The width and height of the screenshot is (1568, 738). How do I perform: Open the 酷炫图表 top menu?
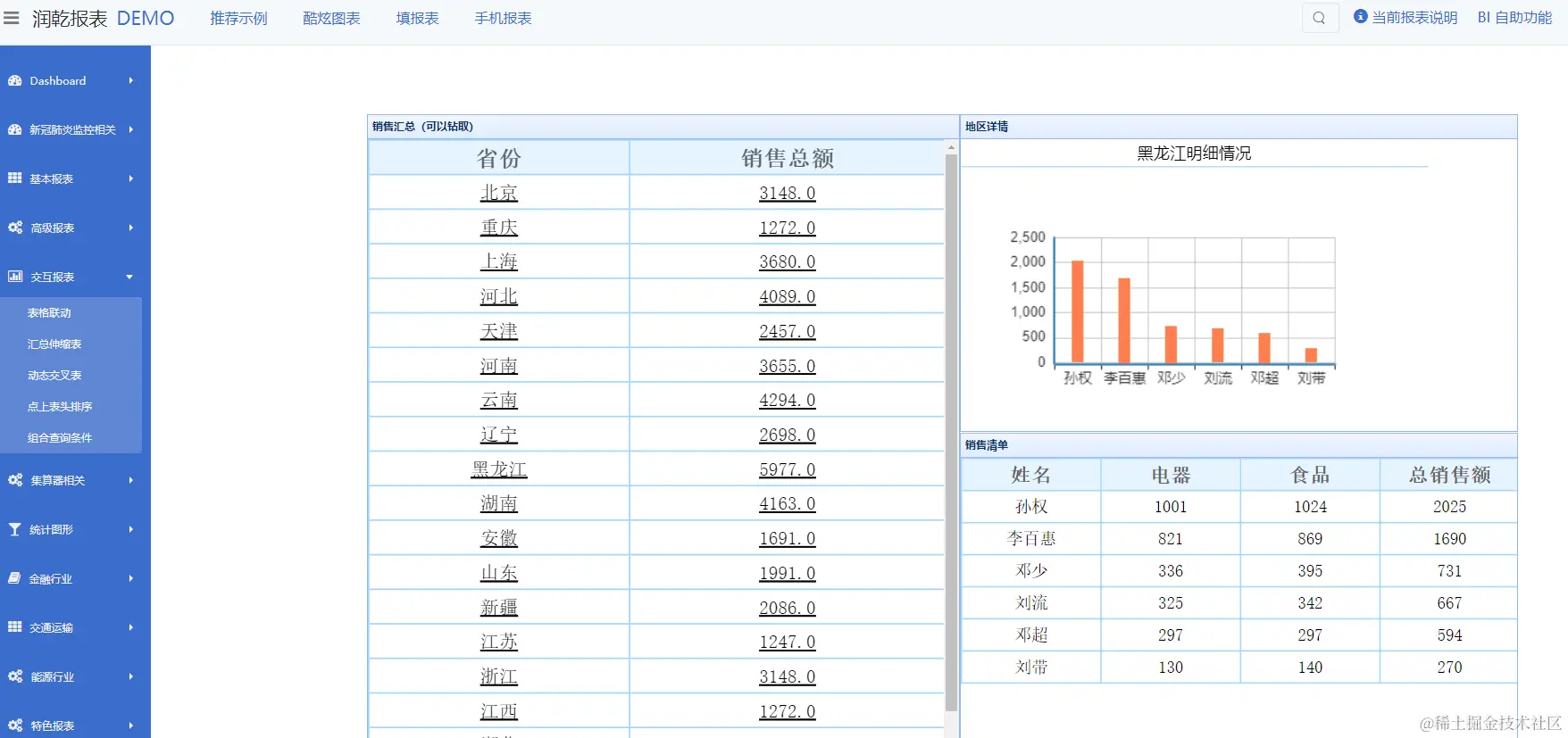[331, 18]
